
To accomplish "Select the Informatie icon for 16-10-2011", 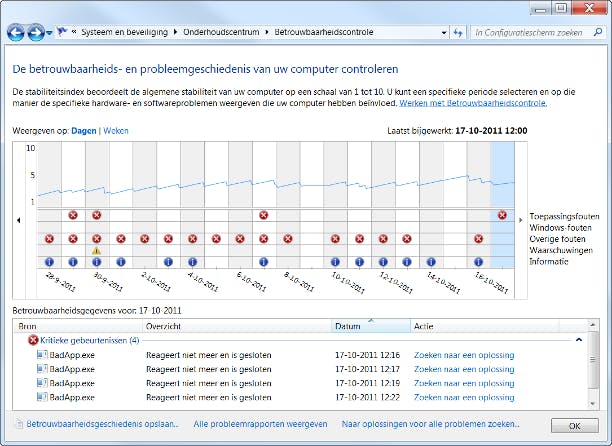I will coord(479,262).
